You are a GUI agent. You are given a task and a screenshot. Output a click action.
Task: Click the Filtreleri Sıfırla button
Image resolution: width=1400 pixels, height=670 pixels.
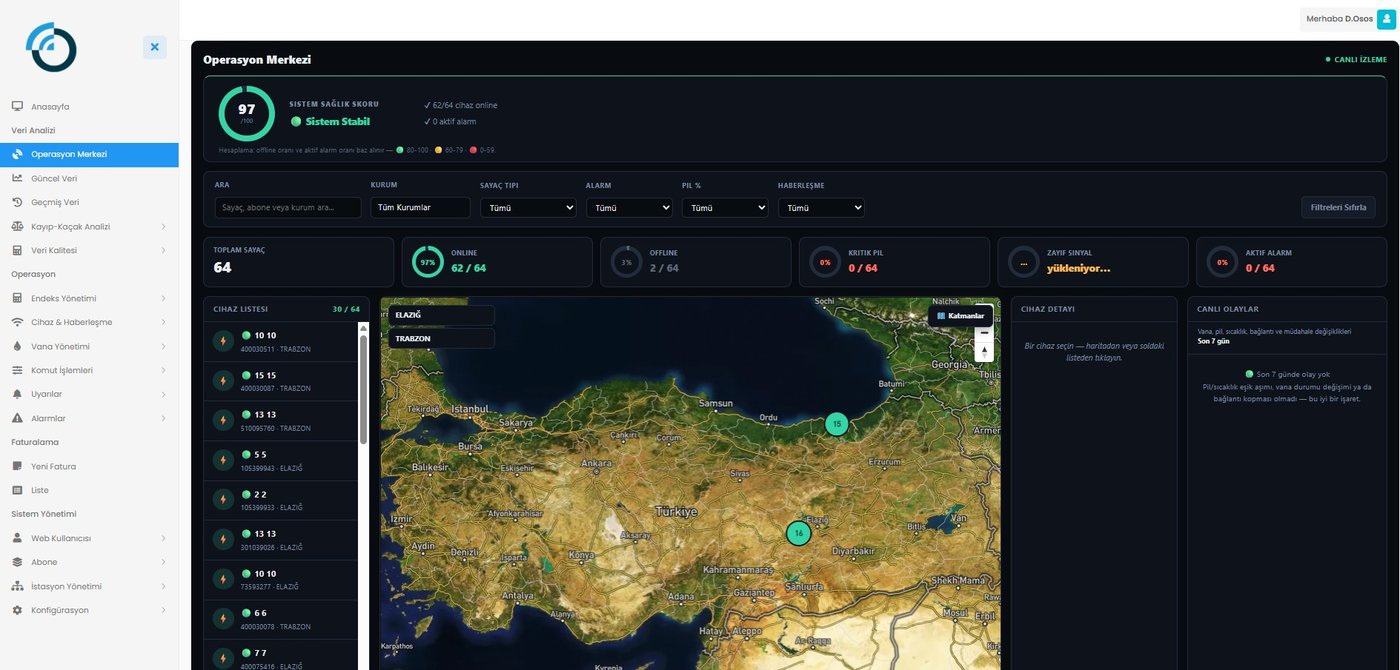1338,207
